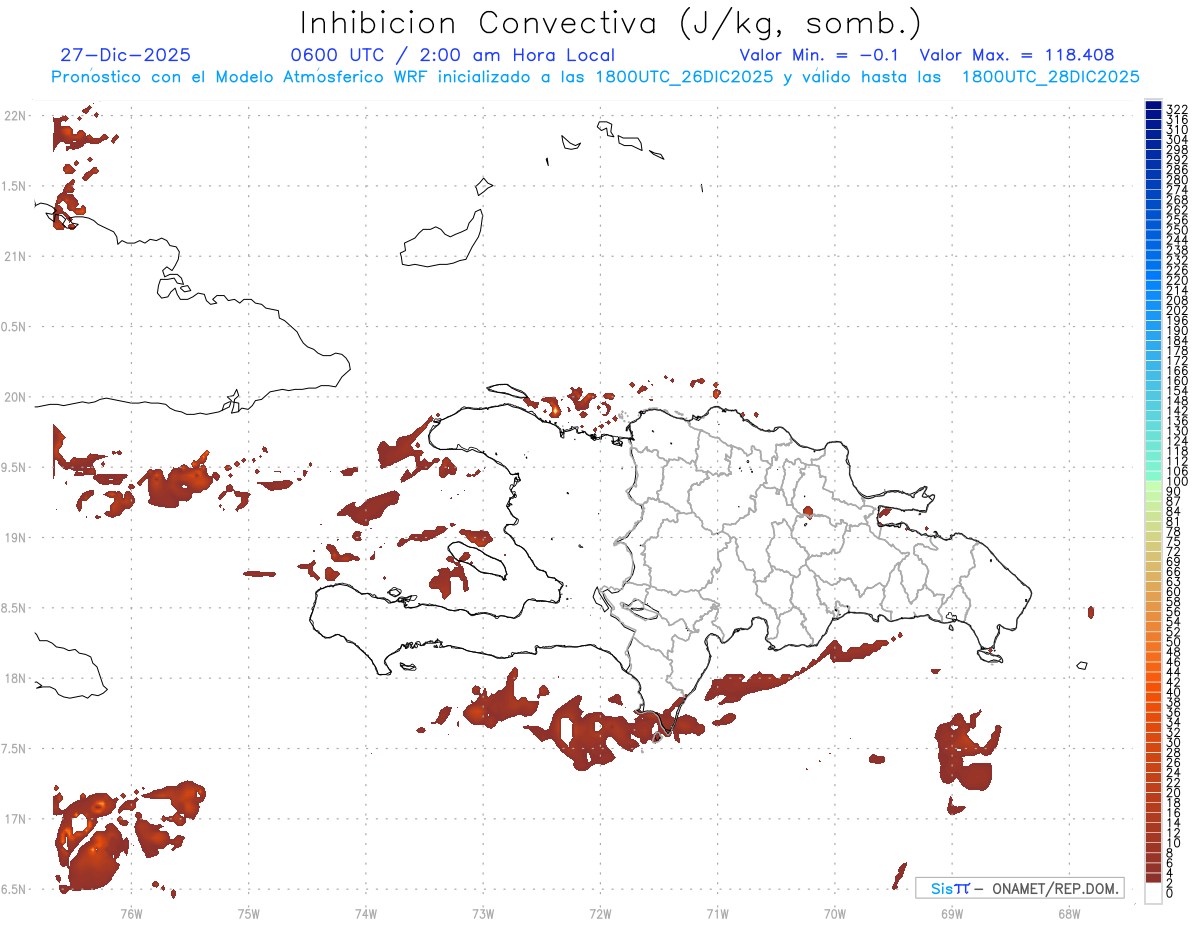Click the 20N latitude axis label
Image resolution: width=1200 pixels, height=927 pixels.
[x=16, y=397]
